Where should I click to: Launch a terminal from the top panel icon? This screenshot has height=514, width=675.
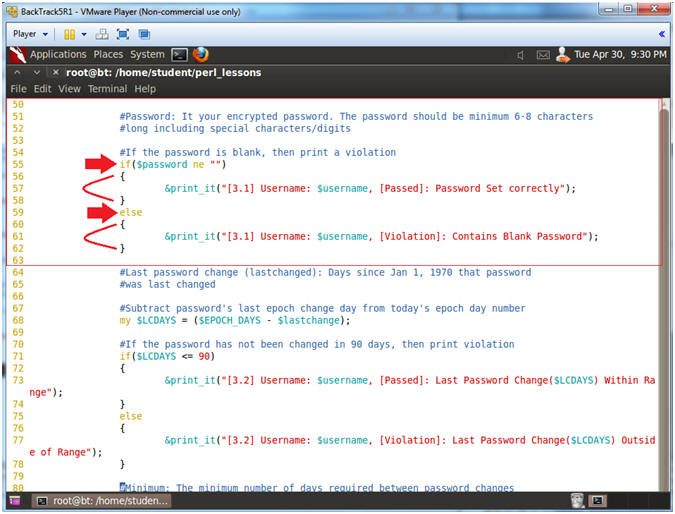(179, 55)
